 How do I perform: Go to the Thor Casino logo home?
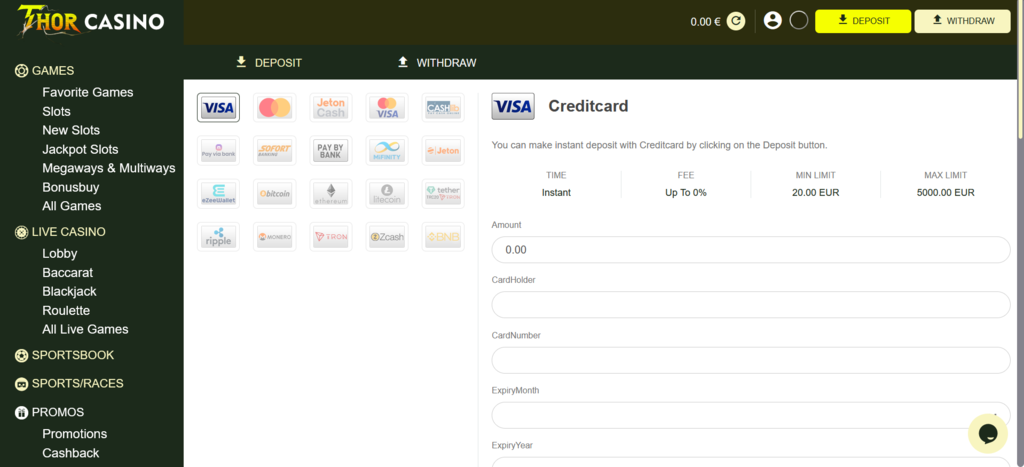click(x=91, y=22)
